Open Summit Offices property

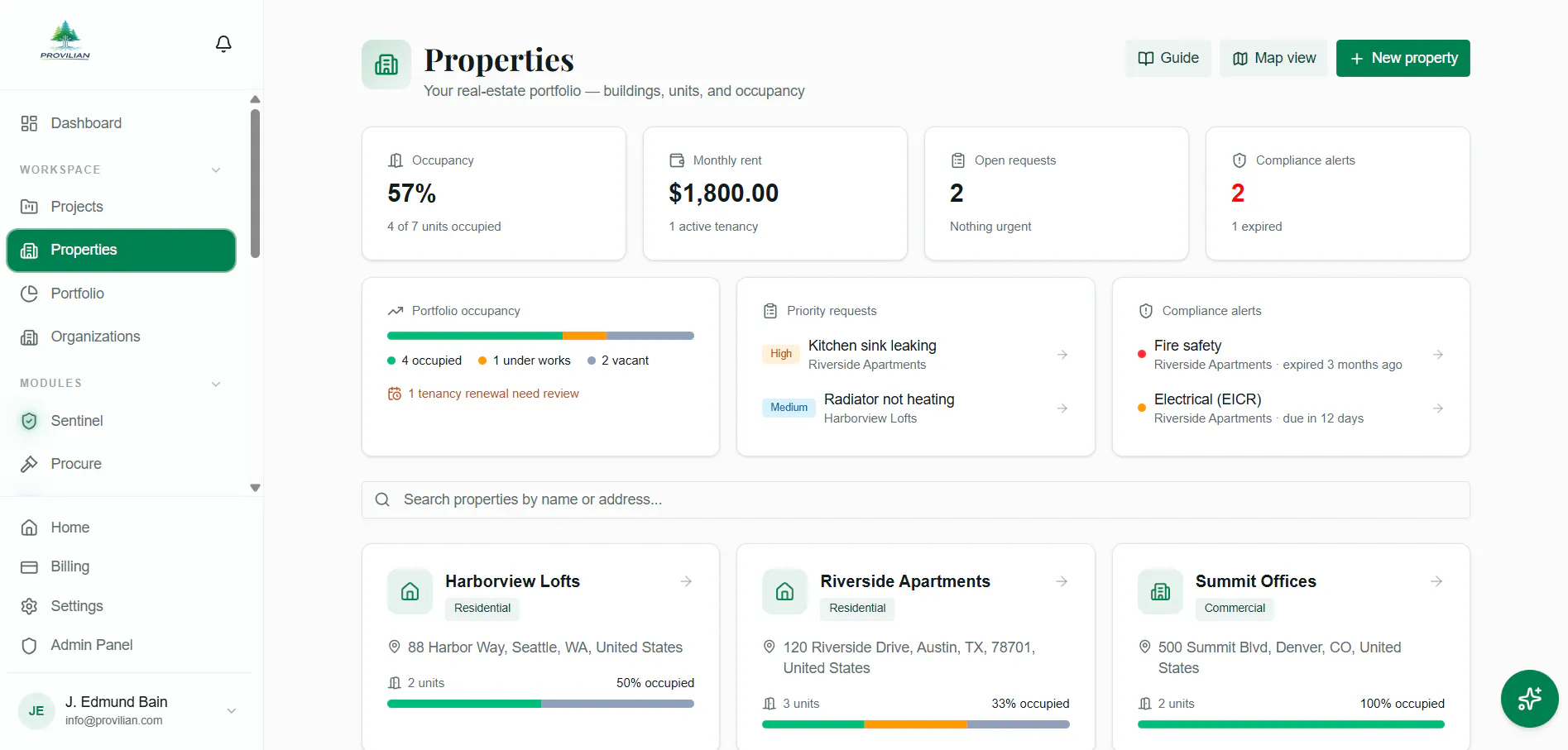1255,581
